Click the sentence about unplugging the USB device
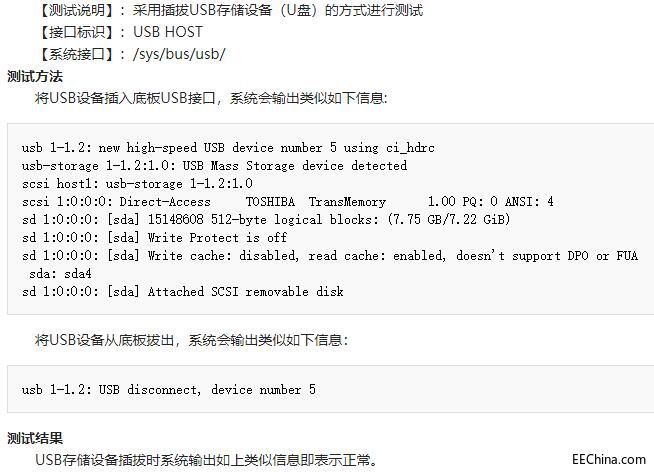654x472 pixels. (191, 340)
